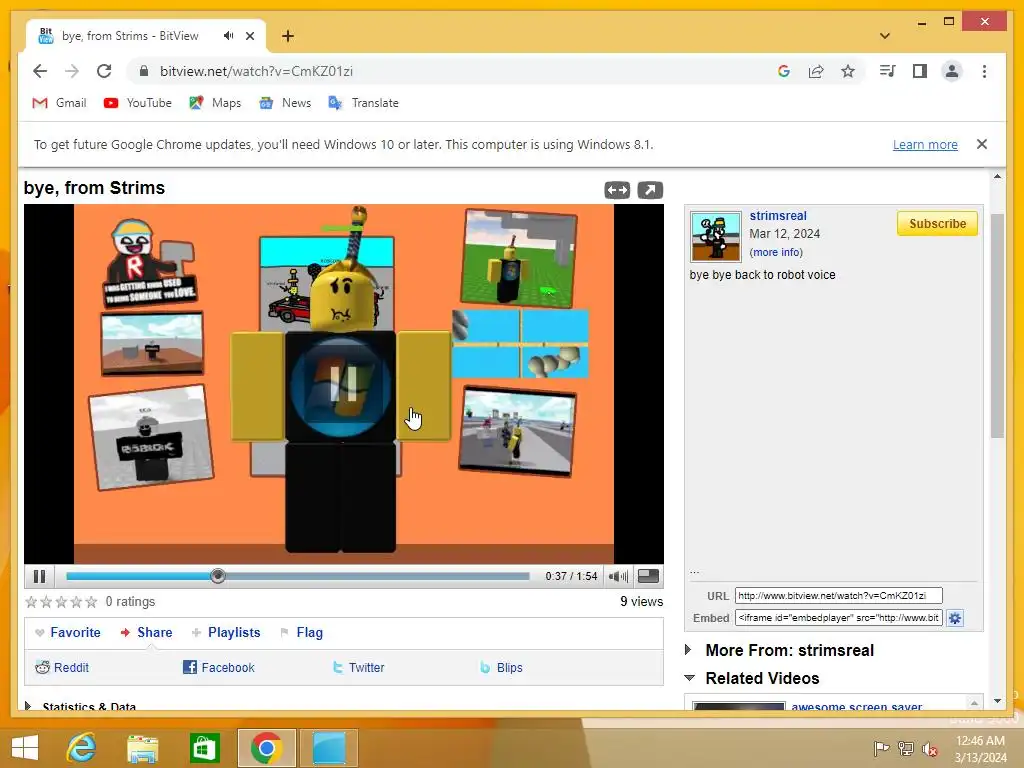Open the media control icon in Chrome toolbar

coord(888,71)
